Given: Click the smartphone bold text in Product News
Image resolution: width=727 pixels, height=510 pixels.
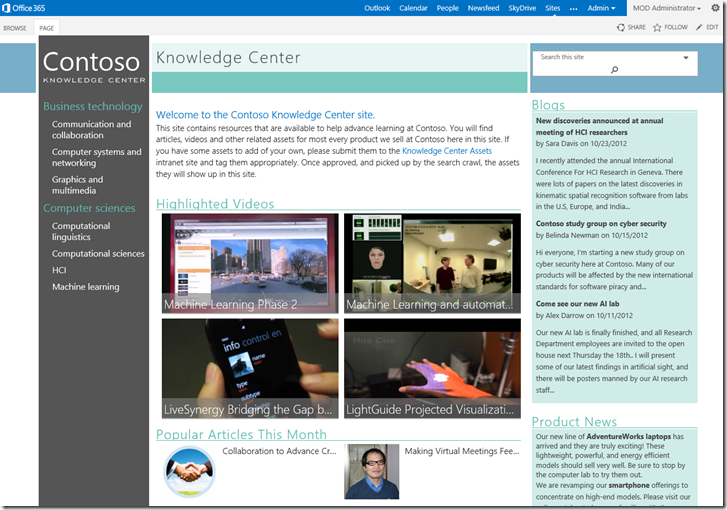Looking at the screenshot, I should (629, 485).
